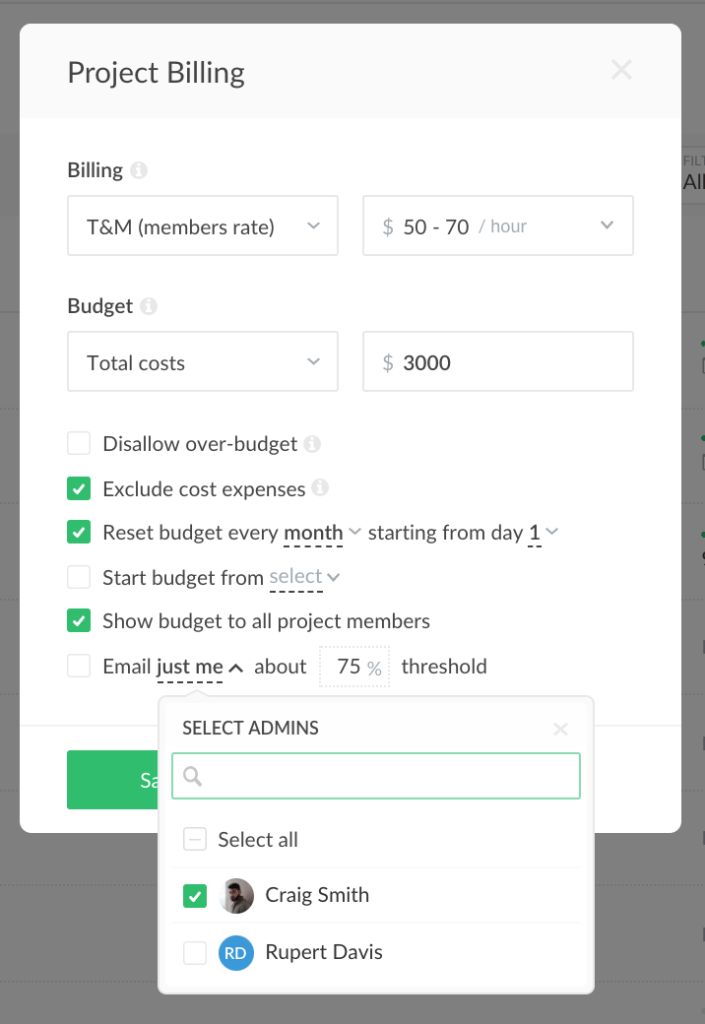The width and height of the screenshot is (705, 1024).
Task: Open the T&M billing type dropdown
Action: (202, 226)
